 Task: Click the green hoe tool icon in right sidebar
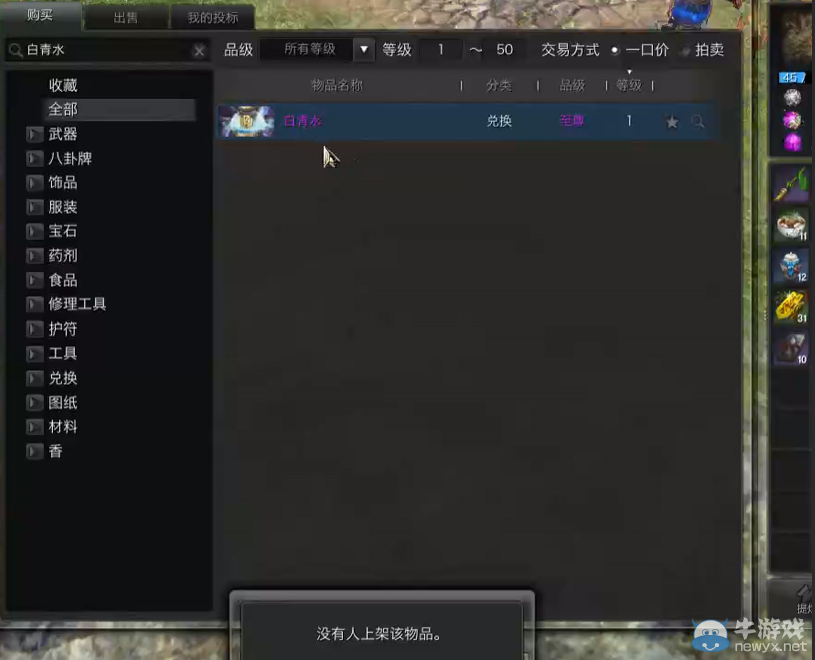(791, 184)
